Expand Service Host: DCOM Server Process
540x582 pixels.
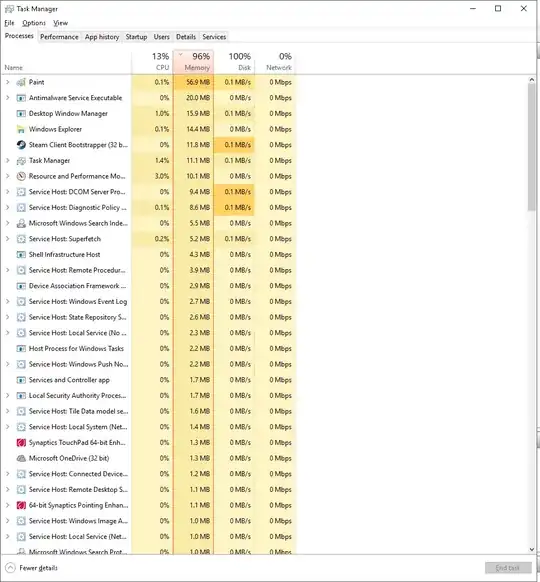[7, 192]
